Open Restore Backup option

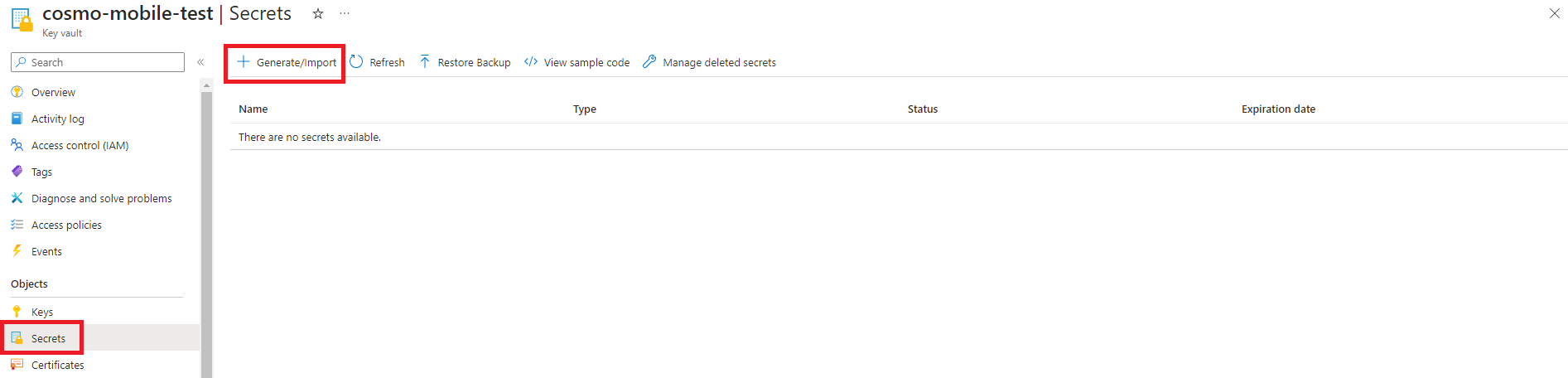(x=465, y=63)
